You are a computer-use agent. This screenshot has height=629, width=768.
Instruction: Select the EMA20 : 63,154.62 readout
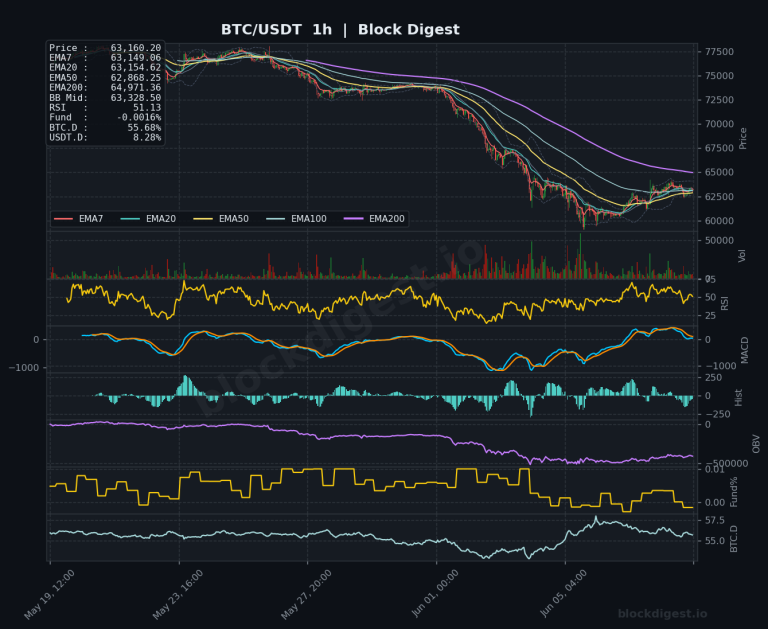105,68
